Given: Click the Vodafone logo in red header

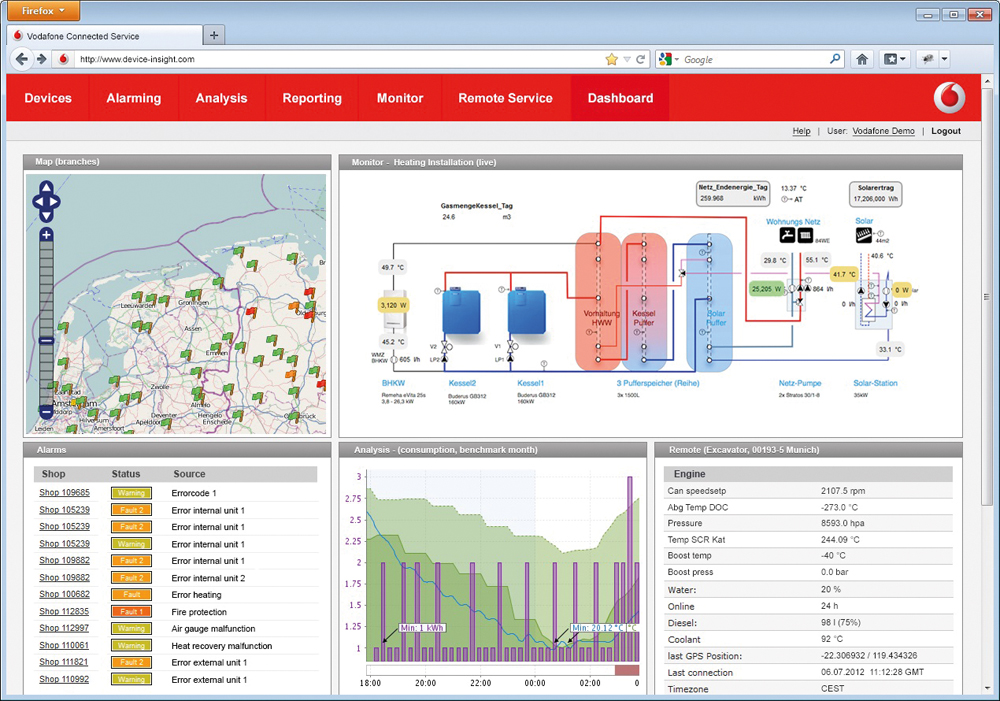Looking at the screenshot, I should click(x=949, y=98).
